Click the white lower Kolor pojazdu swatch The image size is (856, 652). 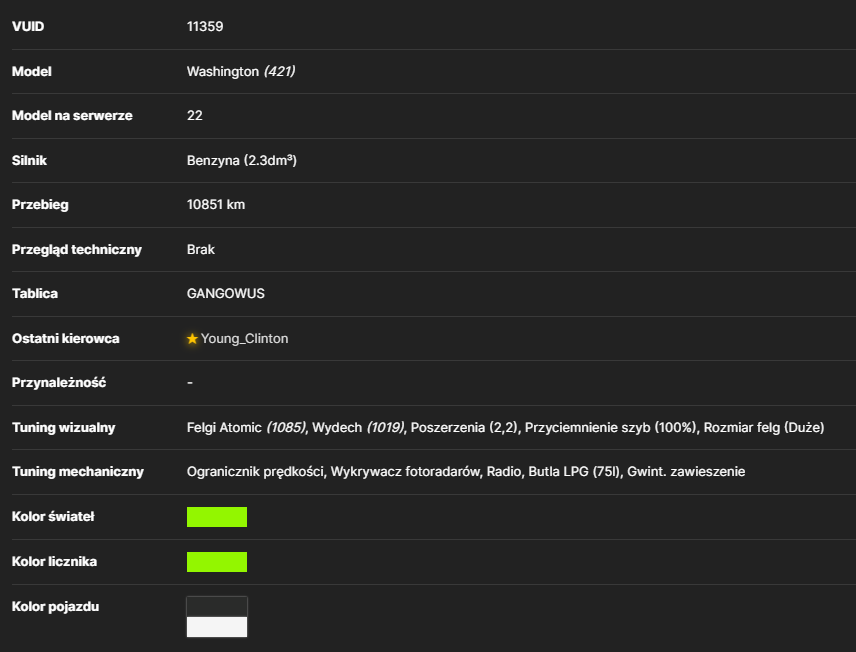click(217, 627)
